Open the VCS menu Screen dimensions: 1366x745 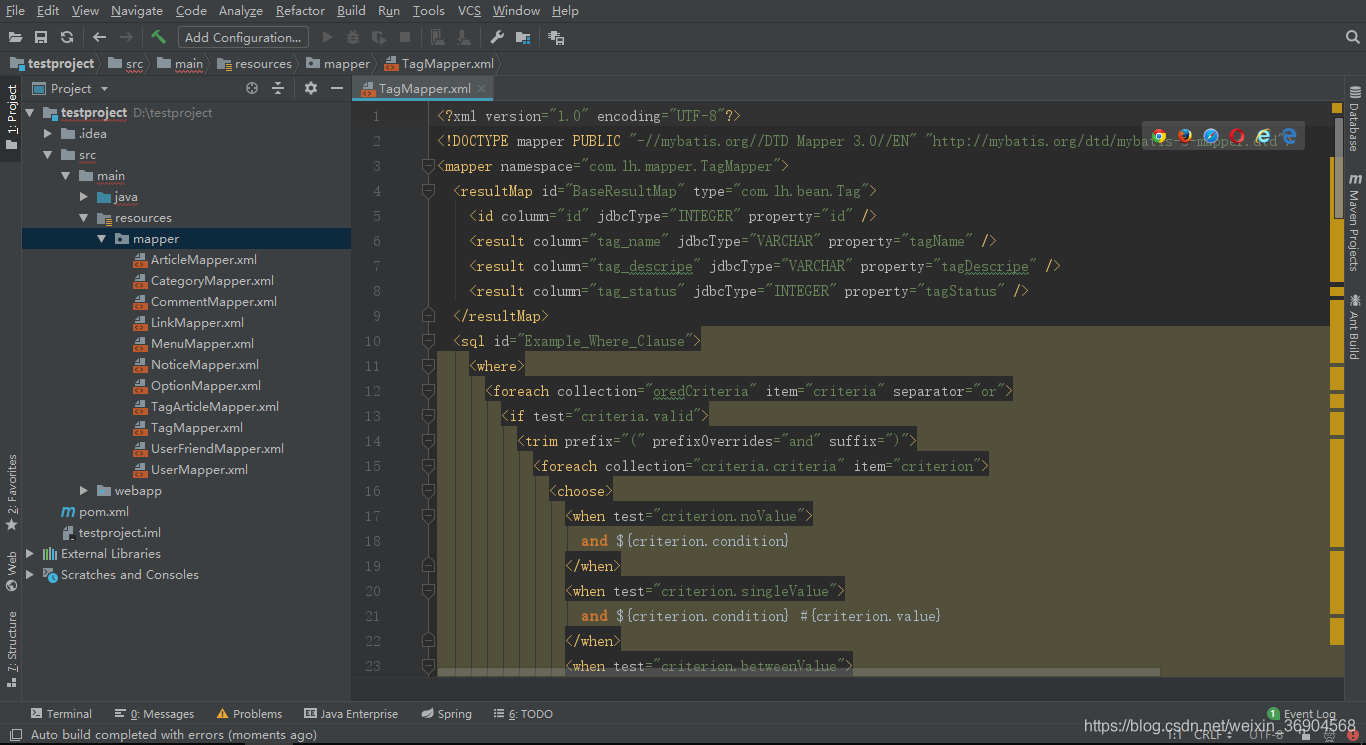pyautogui.click(x=469, y=10)
